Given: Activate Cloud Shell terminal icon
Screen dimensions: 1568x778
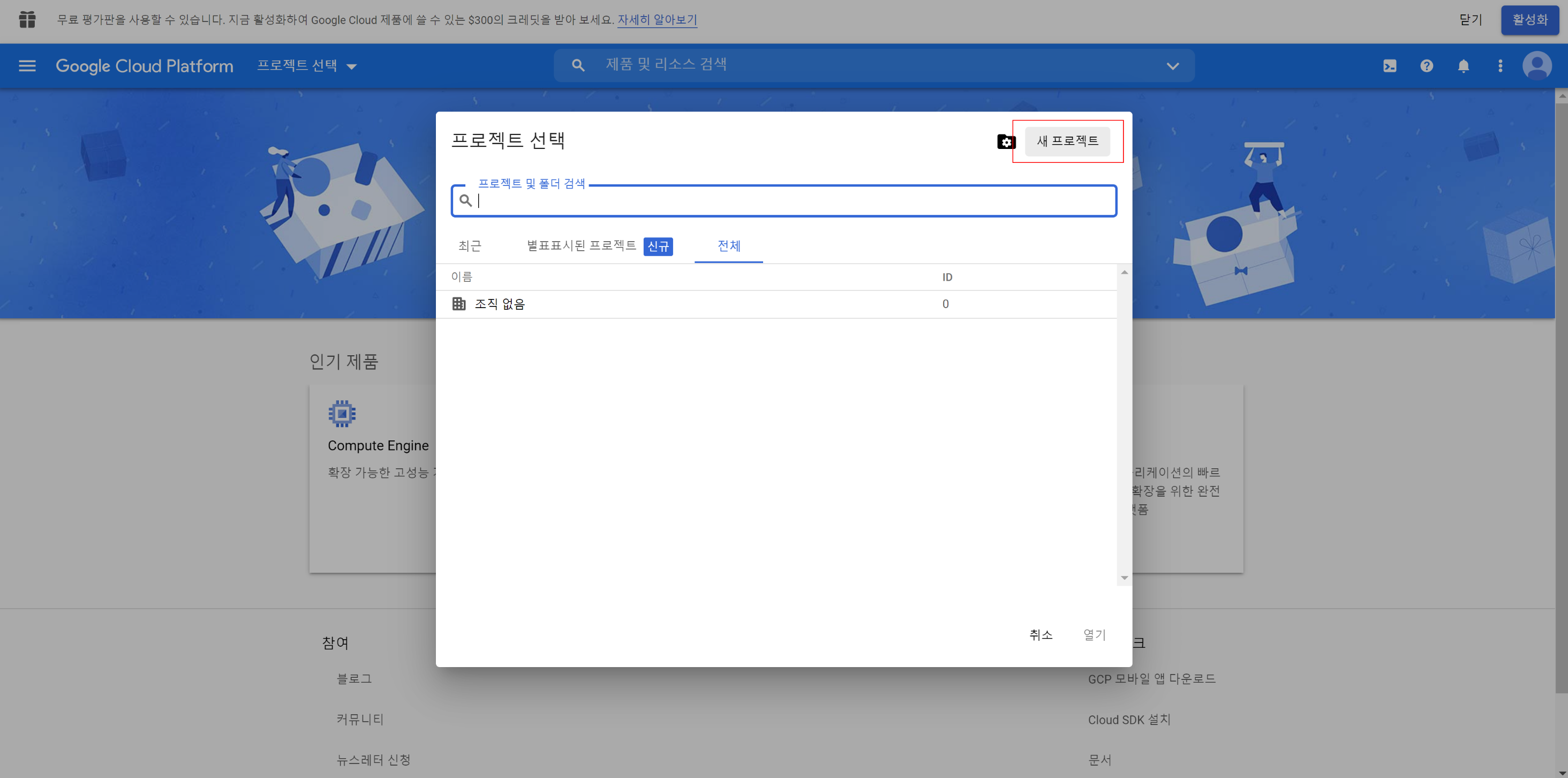Looking at the screenshot, I should click(1390, 66).
